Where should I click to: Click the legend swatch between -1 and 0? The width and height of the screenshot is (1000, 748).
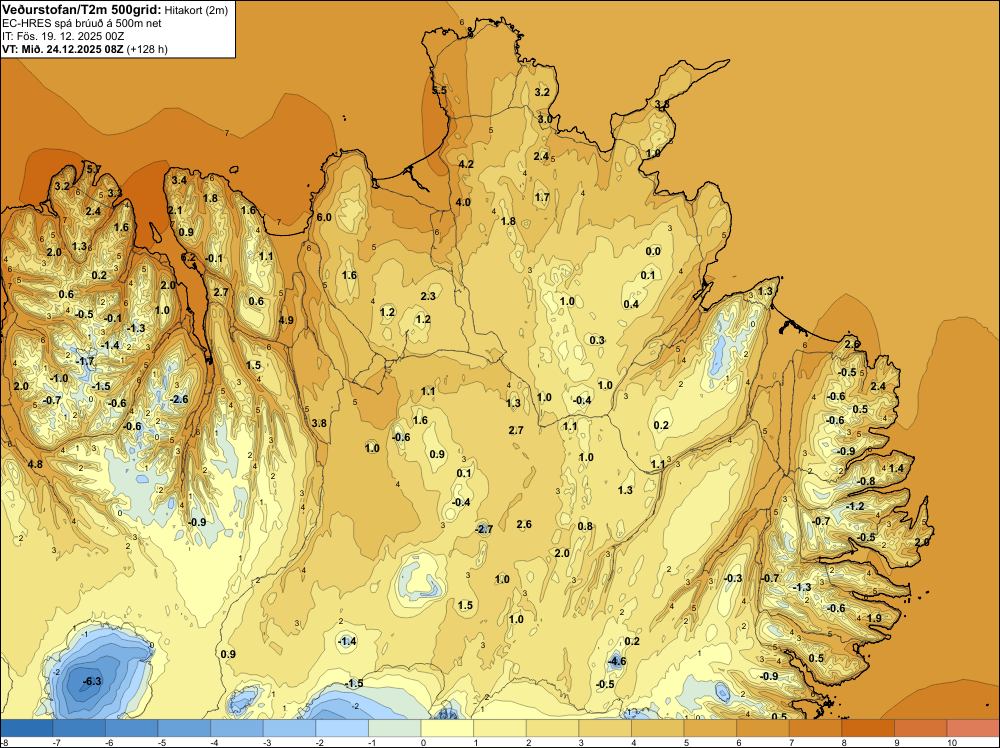tap(395, 728)
